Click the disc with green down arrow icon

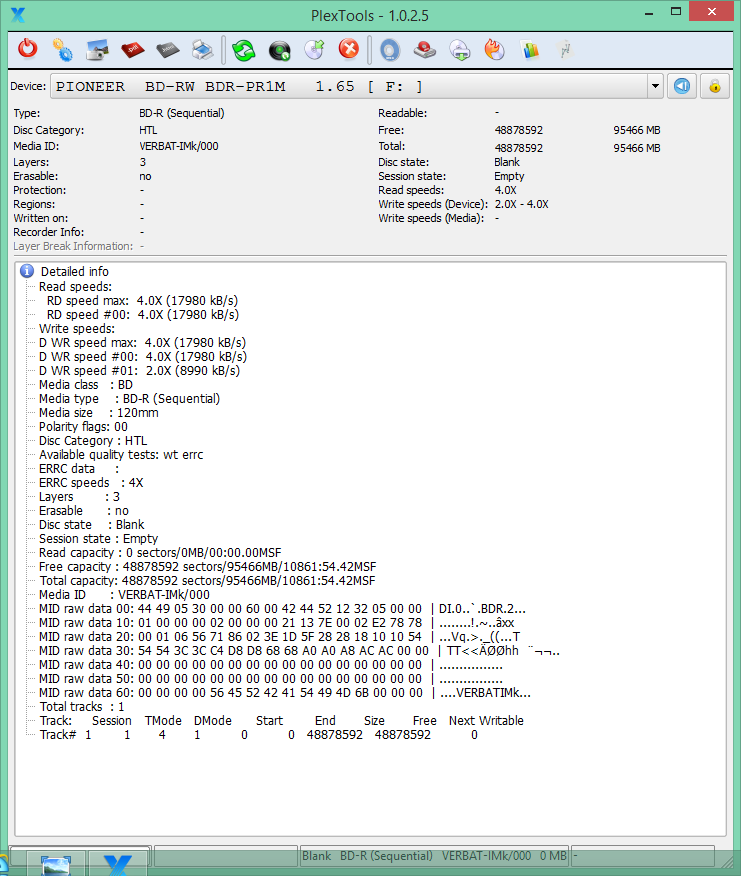tap(460, 50)
